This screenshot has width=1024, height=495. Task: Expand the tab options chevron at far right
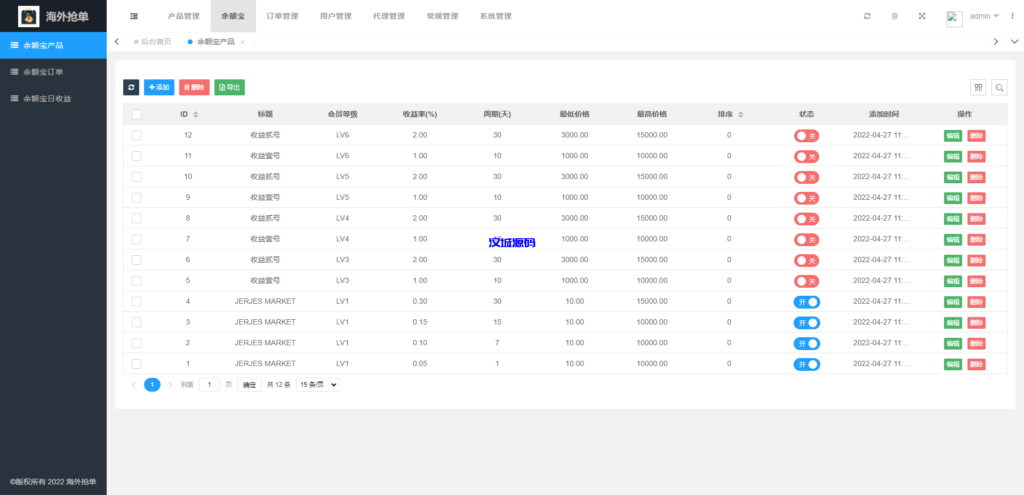point(1014,41)
